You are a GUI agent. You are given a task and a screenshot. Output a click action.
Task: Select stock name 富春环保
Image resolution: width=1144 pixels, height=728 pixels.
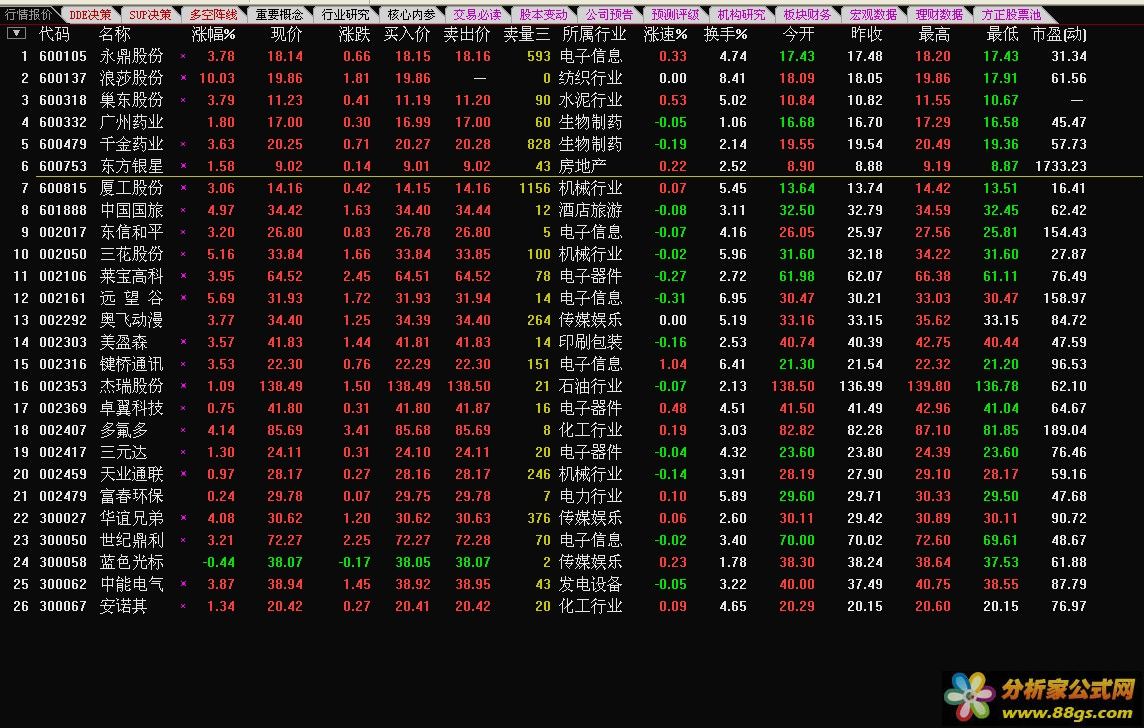point(131,496)
